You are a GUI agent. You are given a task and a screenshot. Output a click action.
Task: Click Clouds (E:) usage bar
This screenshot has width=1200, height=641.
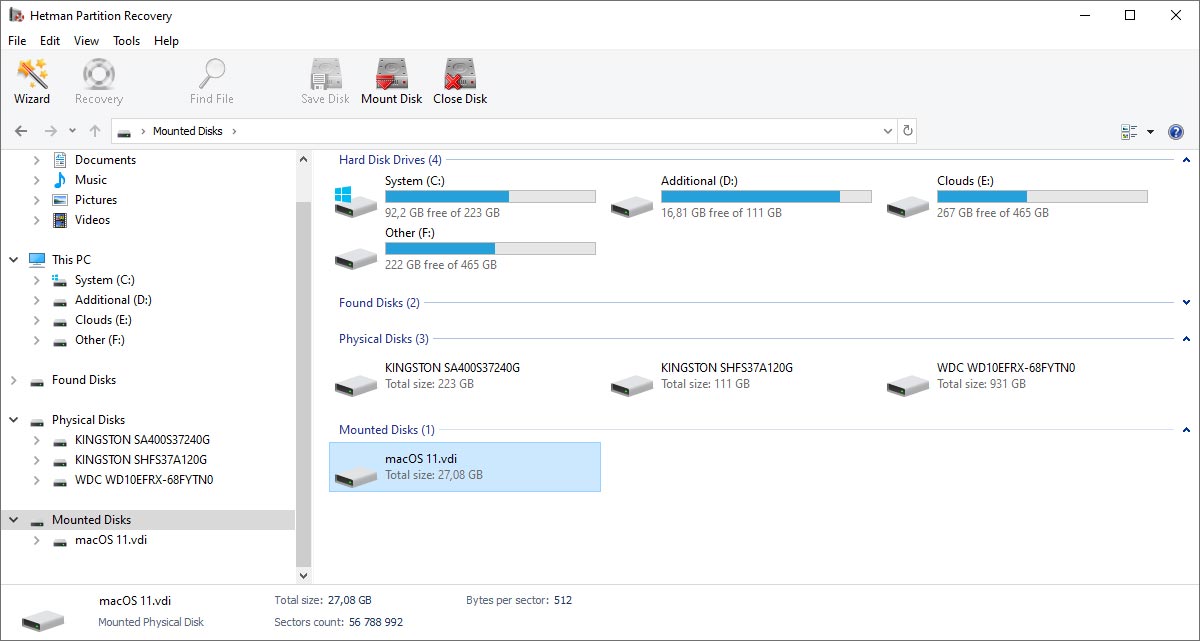click(1042, 197)
